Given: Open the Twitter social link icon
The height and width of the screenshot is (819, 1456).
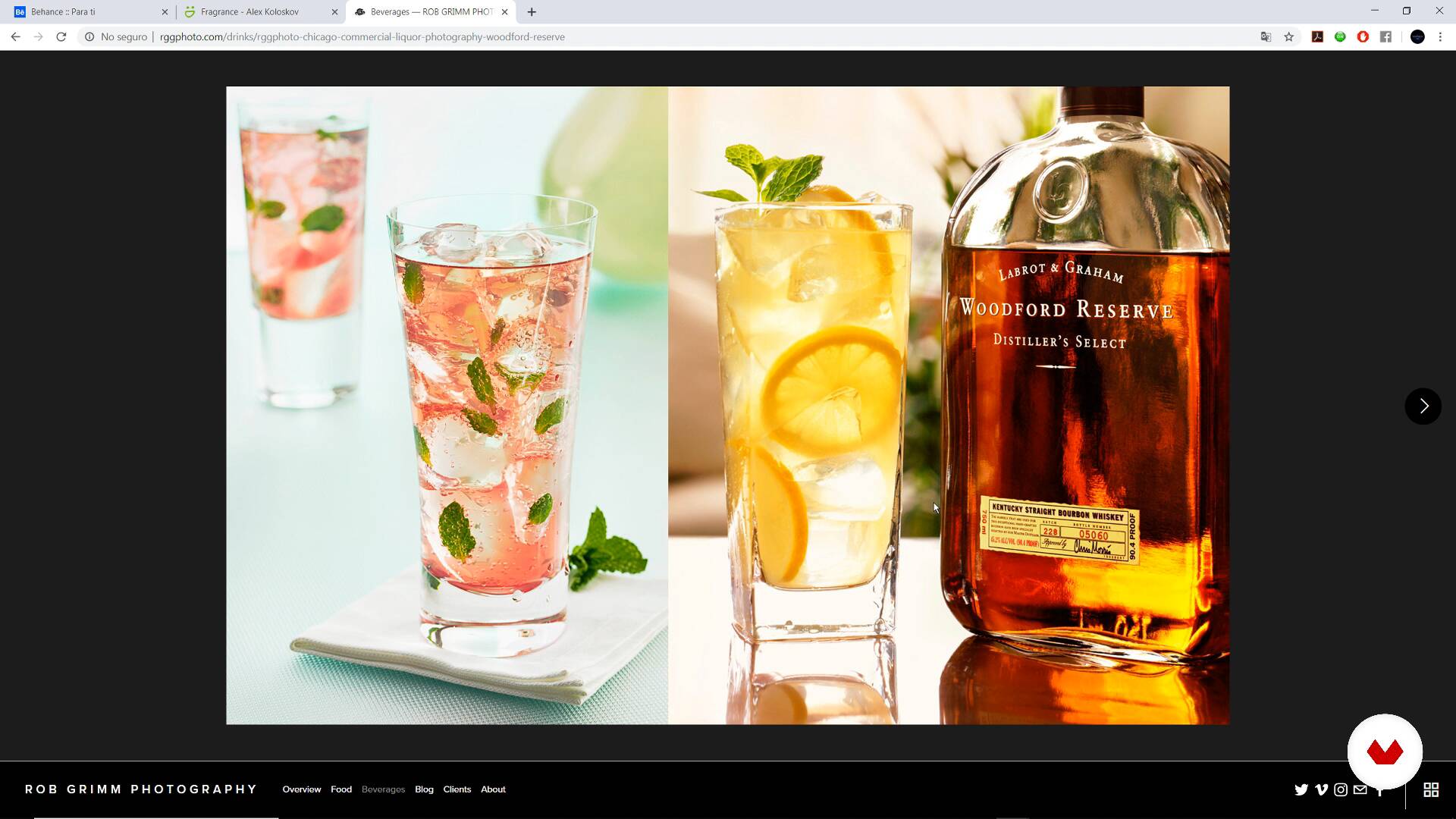Looking at the screenshot, I should tap(1301, 789).
